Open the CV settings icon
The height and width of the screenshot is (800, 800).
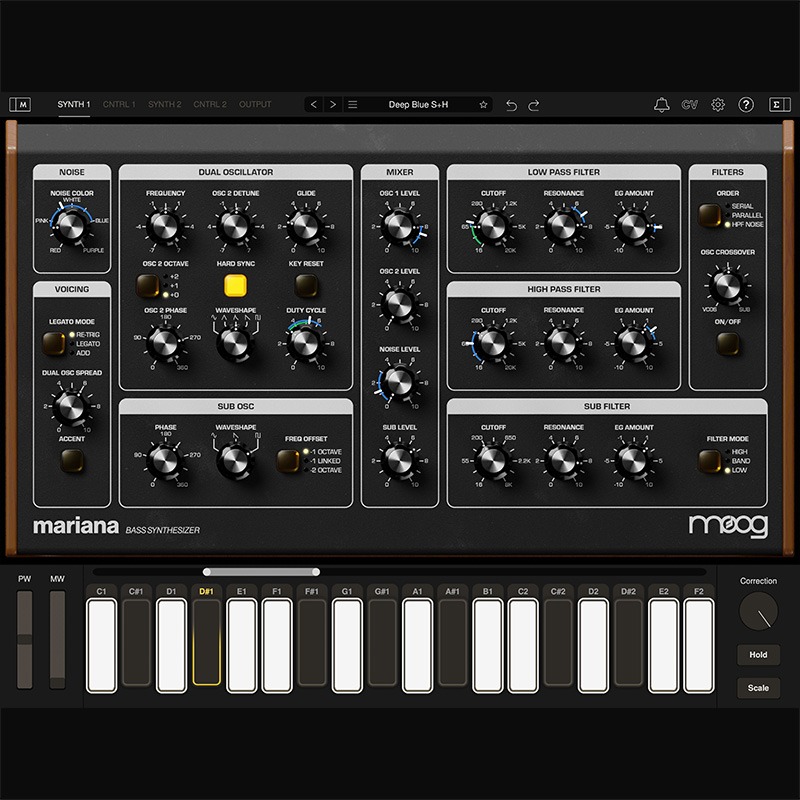click(689, 105)
